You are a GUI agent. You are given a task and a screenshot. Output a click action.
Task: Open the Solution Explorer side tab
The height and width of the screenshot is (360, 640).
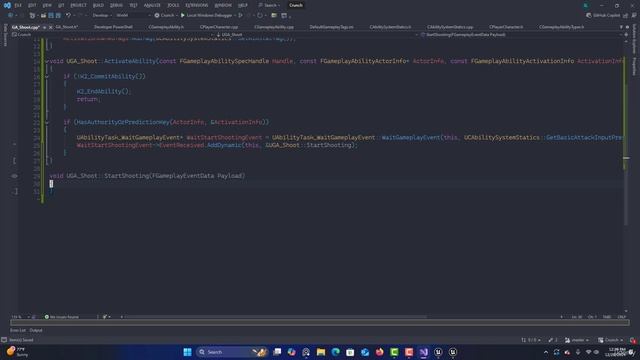pyautogui.click(x=634, y=39)
